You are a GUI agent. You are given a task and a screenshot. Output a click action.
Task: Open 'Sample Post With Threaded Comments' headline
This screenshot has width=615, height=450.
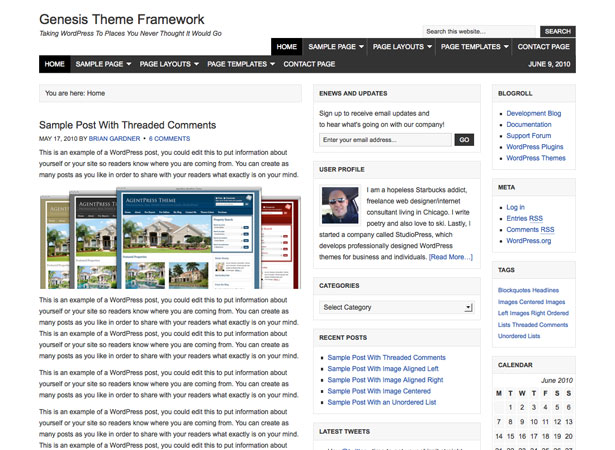pos(127,125)
